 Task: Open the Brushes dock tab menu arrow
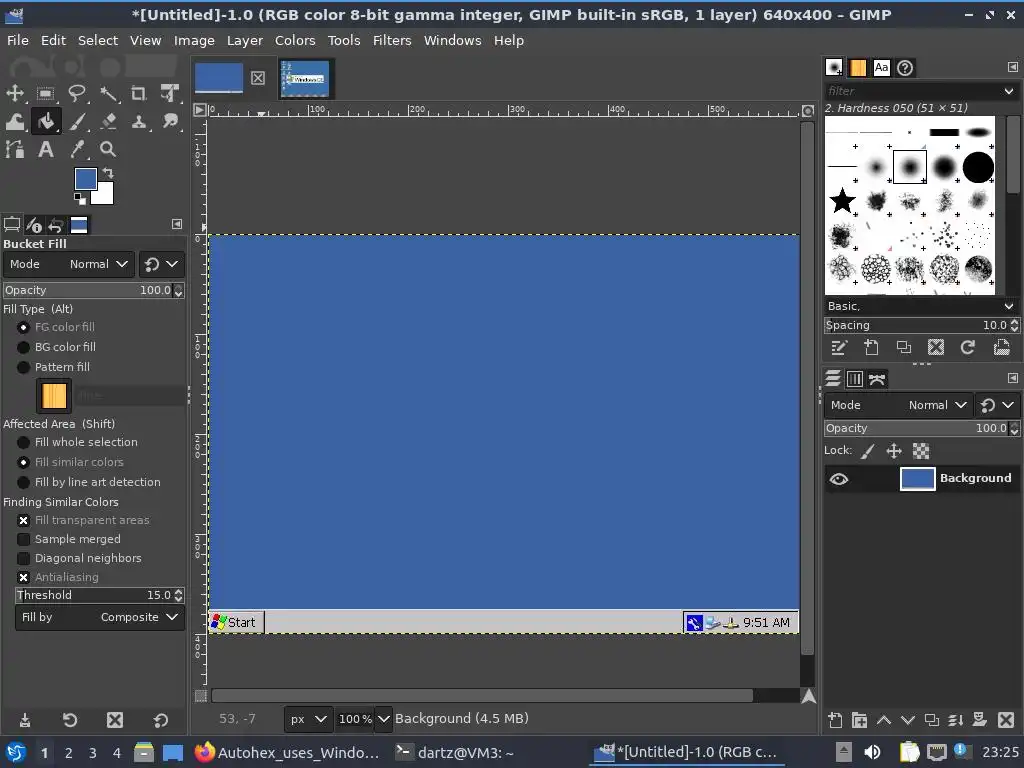(x=1012, y=67)
